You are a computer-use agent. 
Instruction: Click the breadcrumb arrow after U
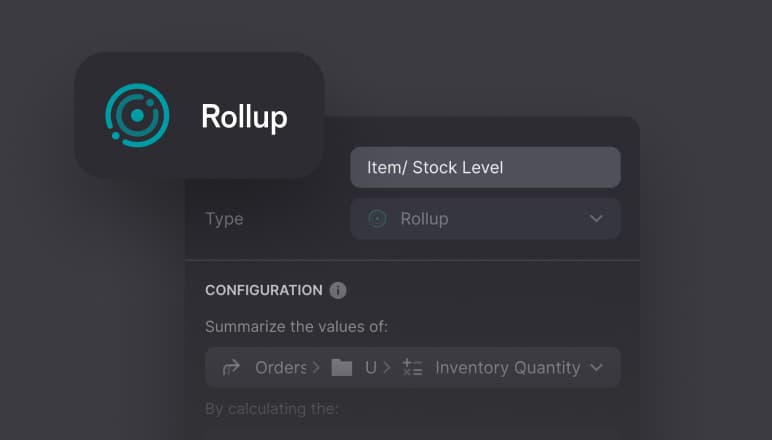(386, 368)
